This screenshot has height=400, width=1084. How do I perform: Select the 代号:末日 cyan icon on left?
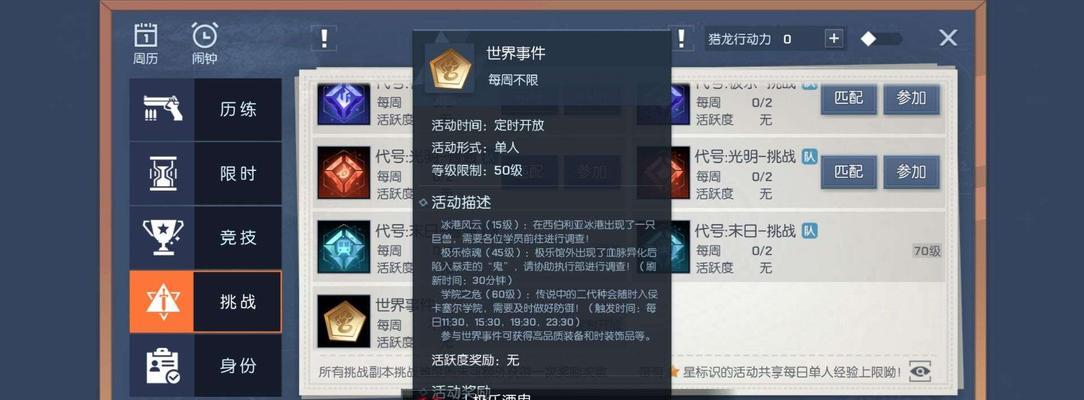[344, 247]
